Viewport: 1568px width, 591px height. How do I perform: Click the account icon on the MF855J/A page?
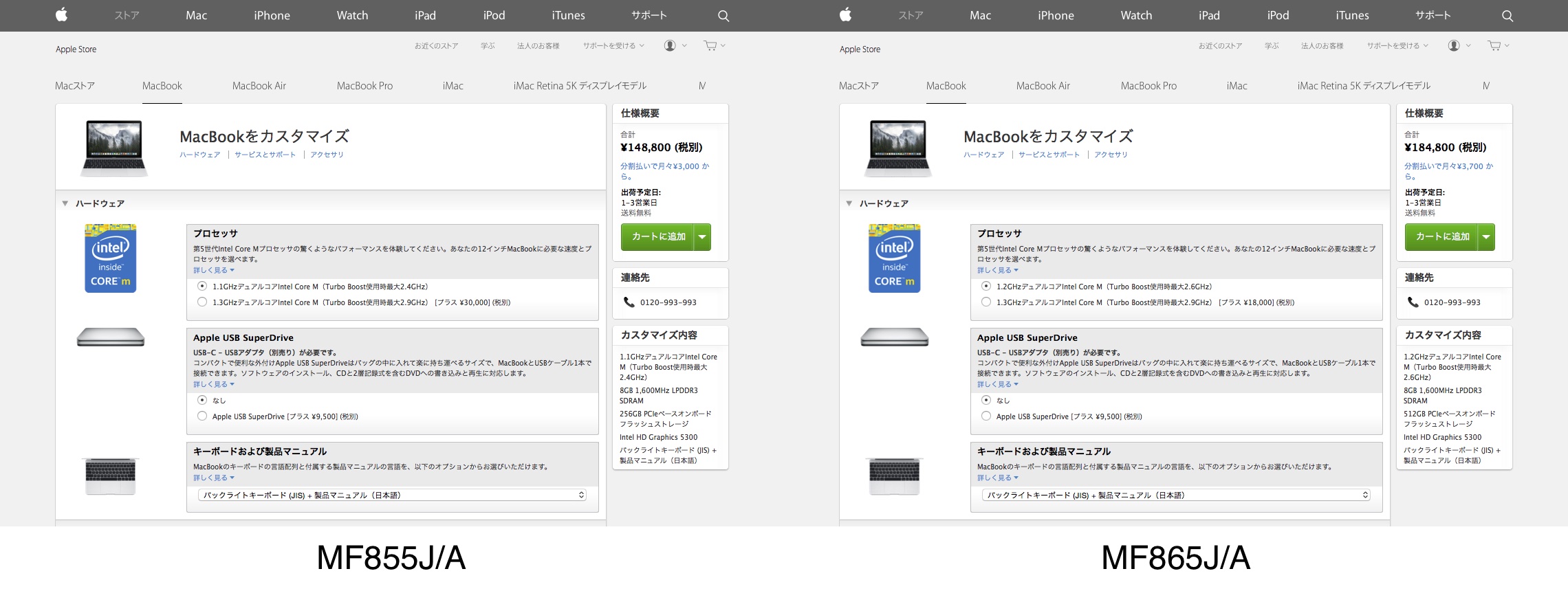[x=670, y=45]
